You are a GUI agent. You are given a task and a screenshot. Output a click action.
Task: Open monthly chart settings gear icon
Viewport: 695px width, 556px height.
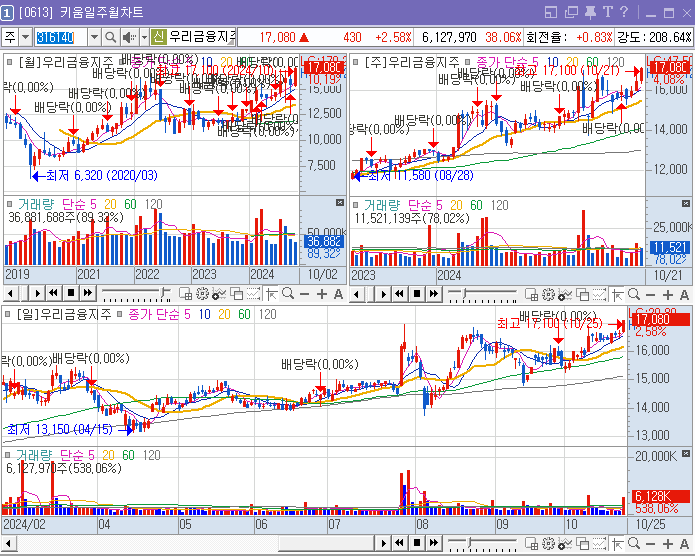[203, 294]
